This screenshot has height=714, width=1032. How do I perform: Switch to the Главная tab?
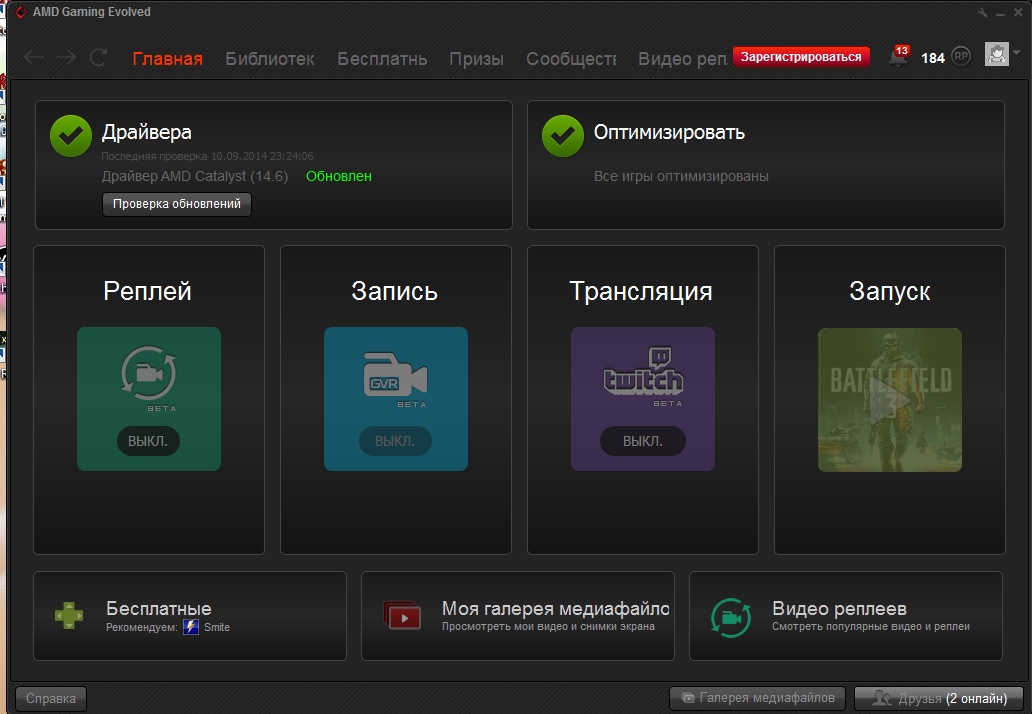click(x=167, y=59)
